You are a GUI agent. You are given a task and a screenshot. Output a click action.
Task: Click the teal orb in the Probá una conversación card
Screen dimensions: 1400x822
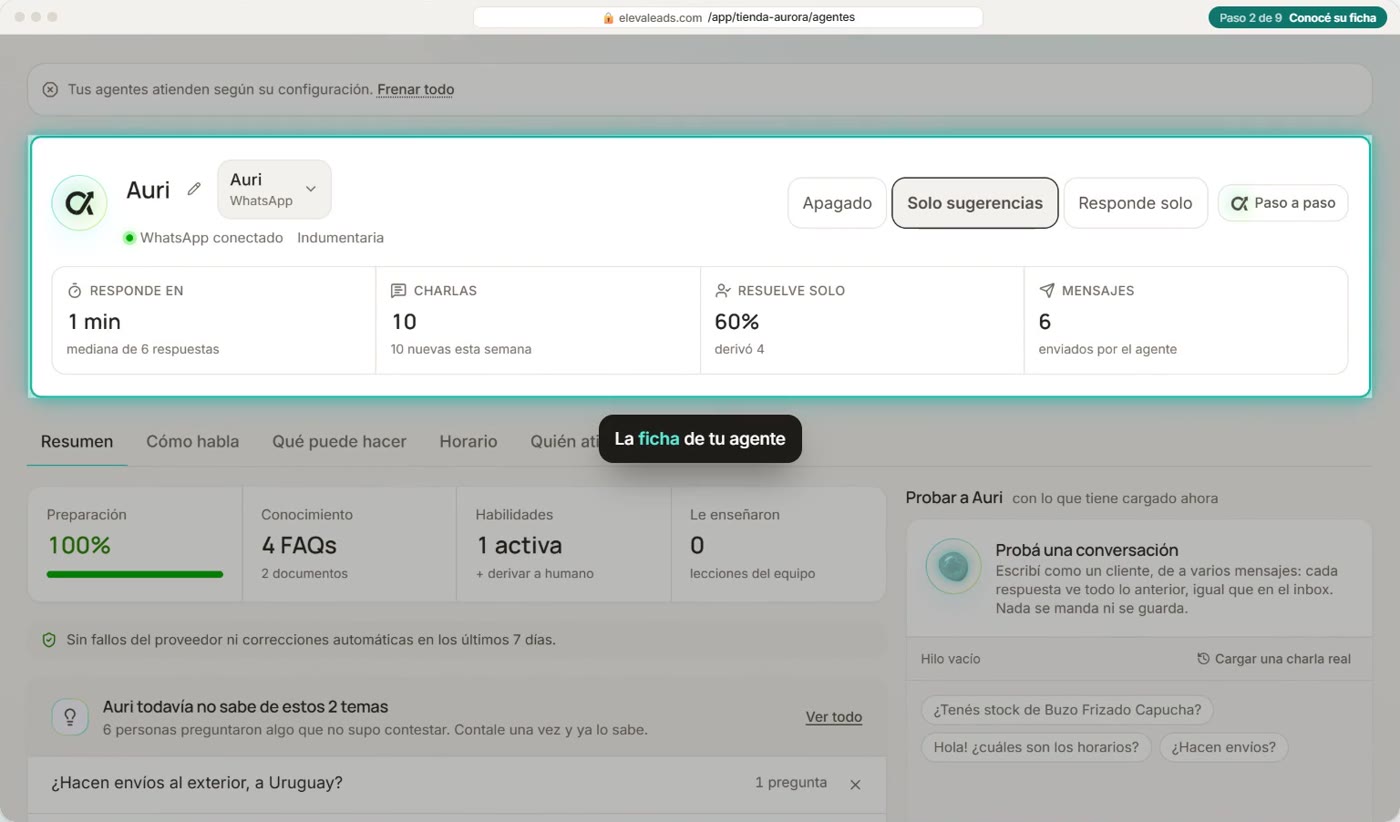[953, 567]
